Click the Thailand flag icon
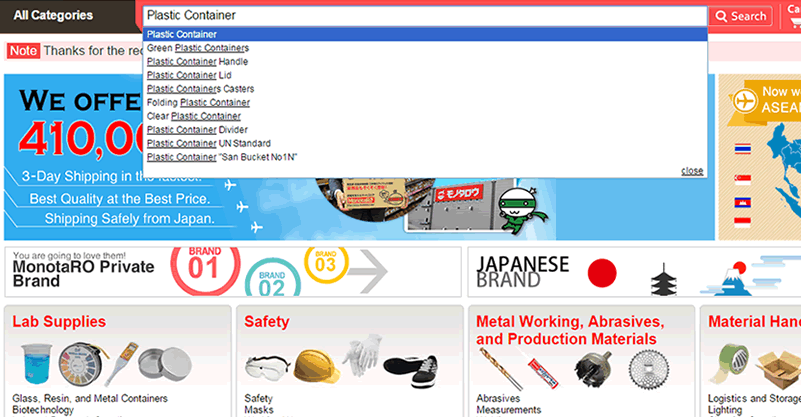The image size is (801, 417). click(743, 149)
